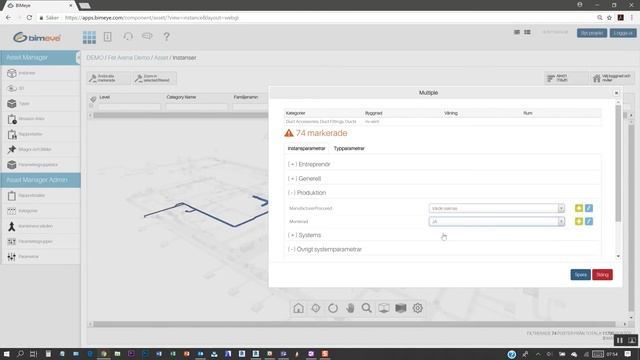Click the Category Name column filter field
This screenshot has width=640, height=360.
[197, 107]
